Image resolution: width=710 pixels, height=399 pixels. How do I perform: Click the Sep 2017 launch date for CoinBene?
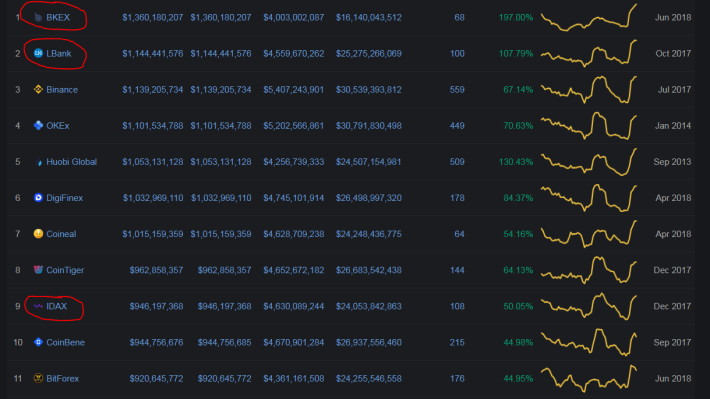(672, 342)
